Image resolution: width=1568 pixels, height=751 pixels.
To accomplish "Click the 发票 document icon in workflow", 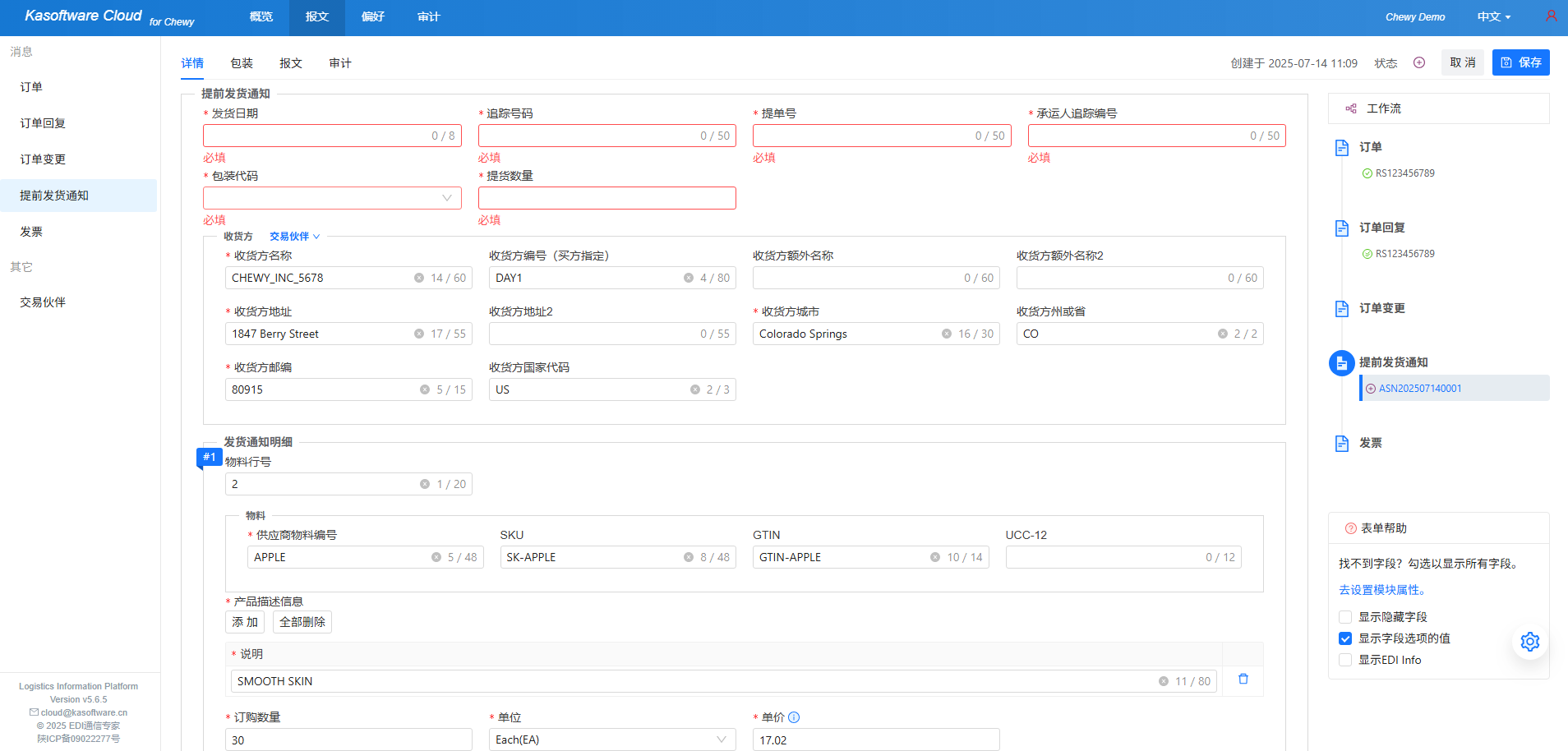I will pos(1342,444).
